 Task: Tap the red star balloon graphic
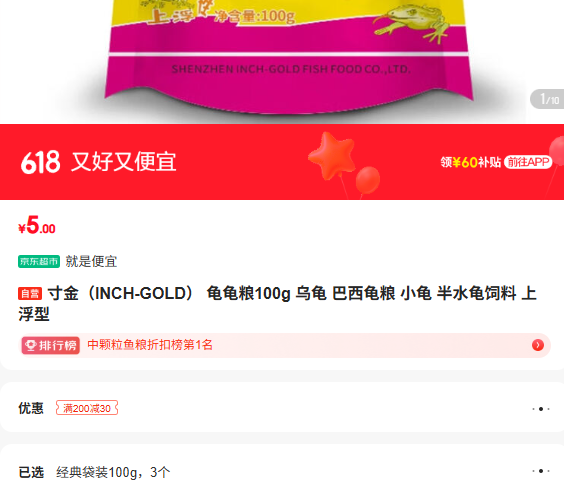[x=332, y=155]
